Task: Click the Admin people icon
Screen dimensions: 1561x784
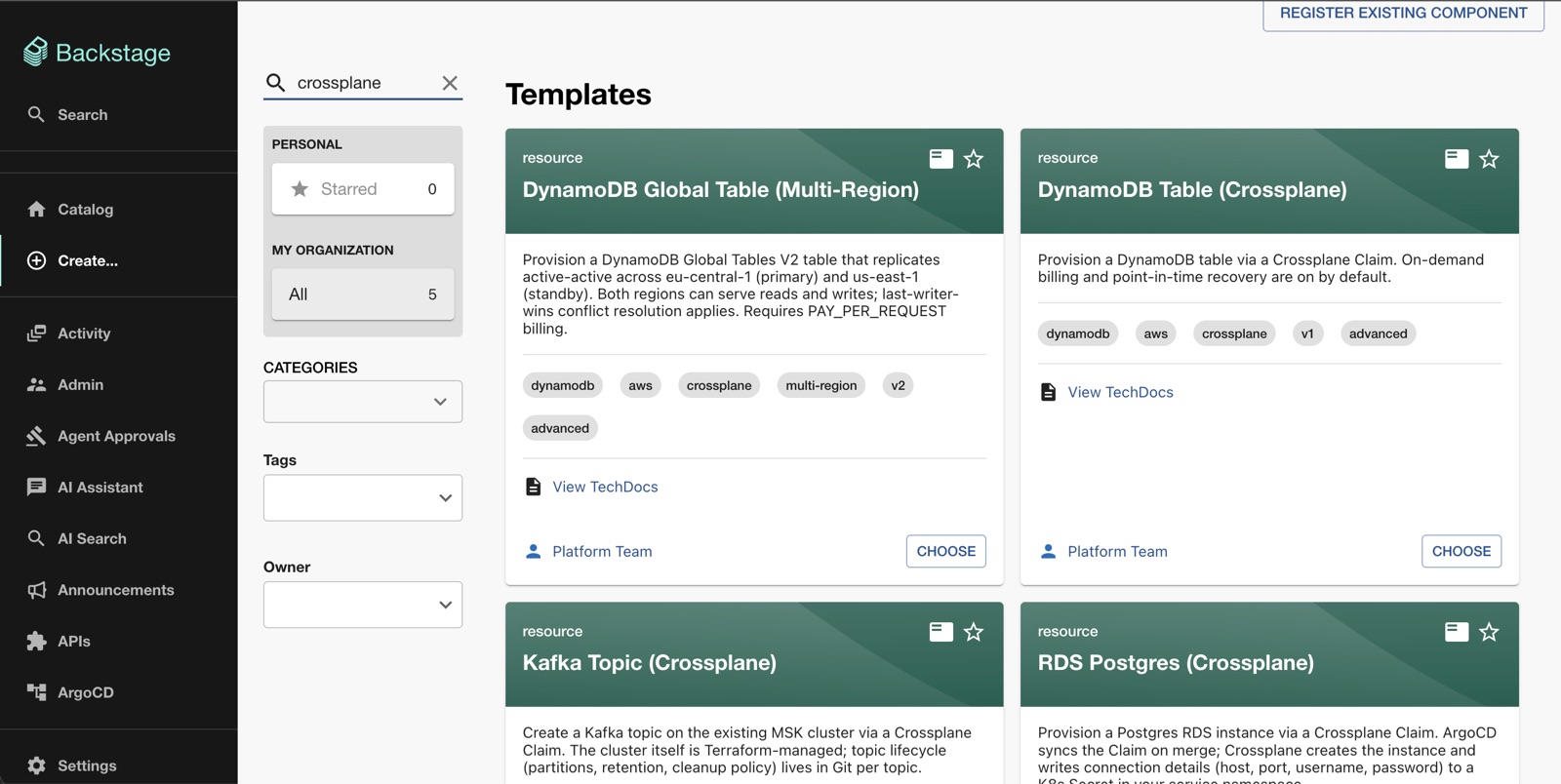Action: pyautogui.click(x=36, y=384)
